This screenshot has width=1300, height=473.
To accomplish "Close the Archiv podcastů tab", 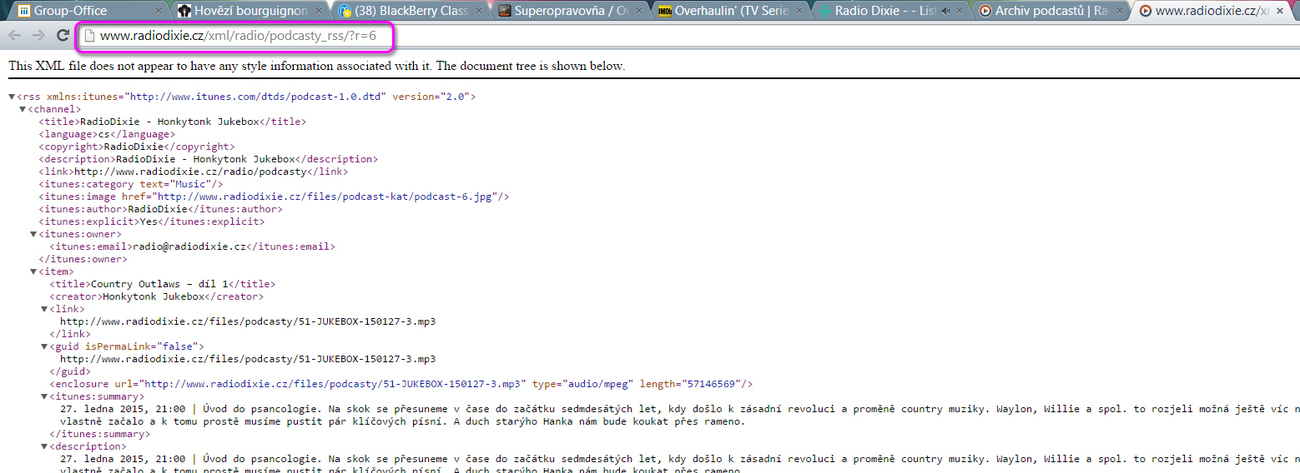I will 1120,11.
